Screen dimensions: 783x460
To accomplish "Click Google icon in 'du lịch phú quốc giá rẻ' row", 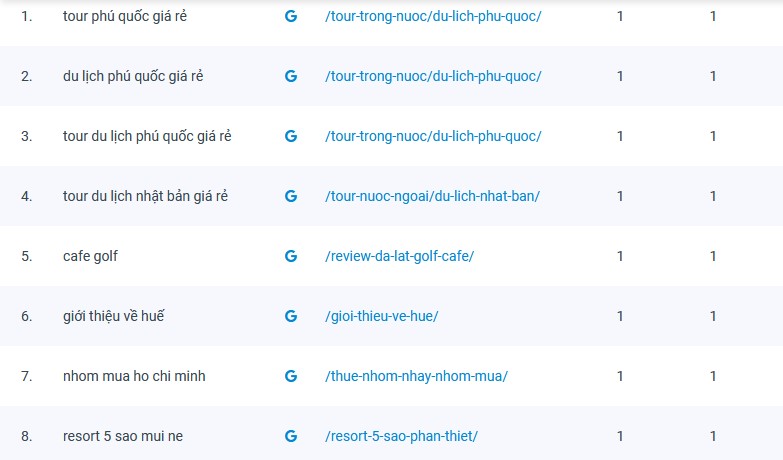I will pos(291,76).
